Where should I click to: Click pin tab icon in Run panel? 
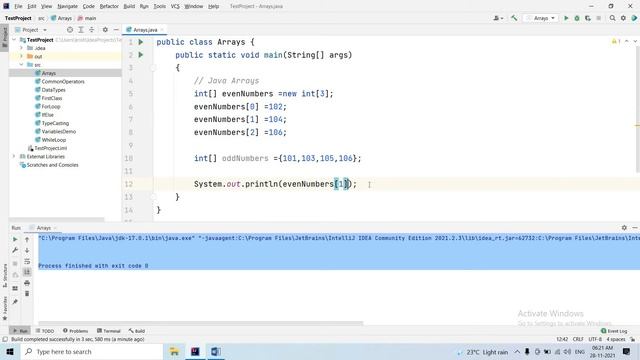(15, 302)
